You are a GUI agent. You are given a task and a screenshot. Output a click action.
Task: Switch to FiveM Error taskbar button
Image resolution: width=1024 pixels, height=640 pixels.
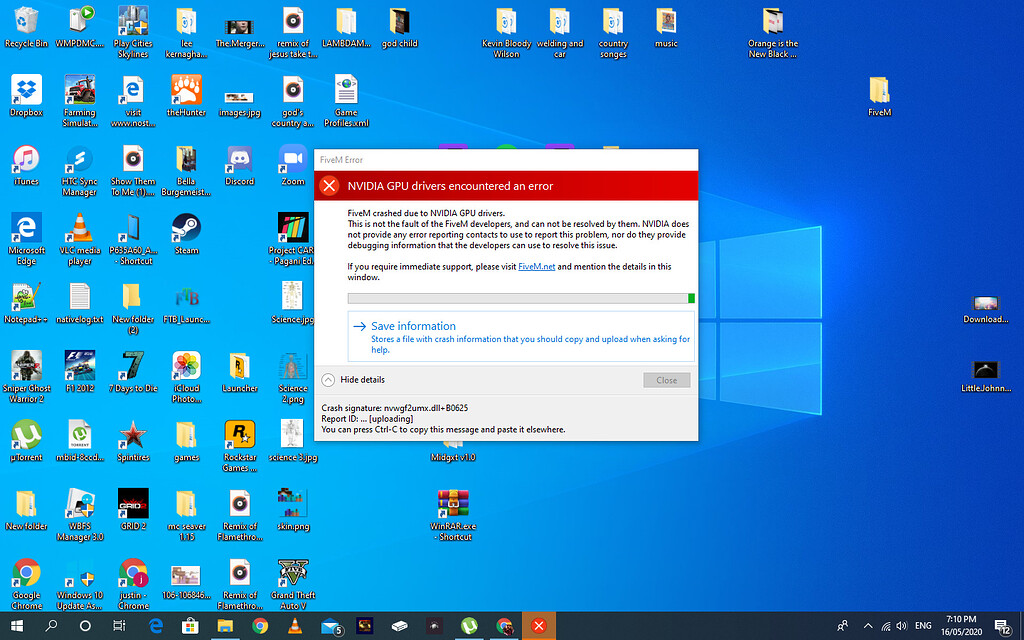[x=539, y=626]
